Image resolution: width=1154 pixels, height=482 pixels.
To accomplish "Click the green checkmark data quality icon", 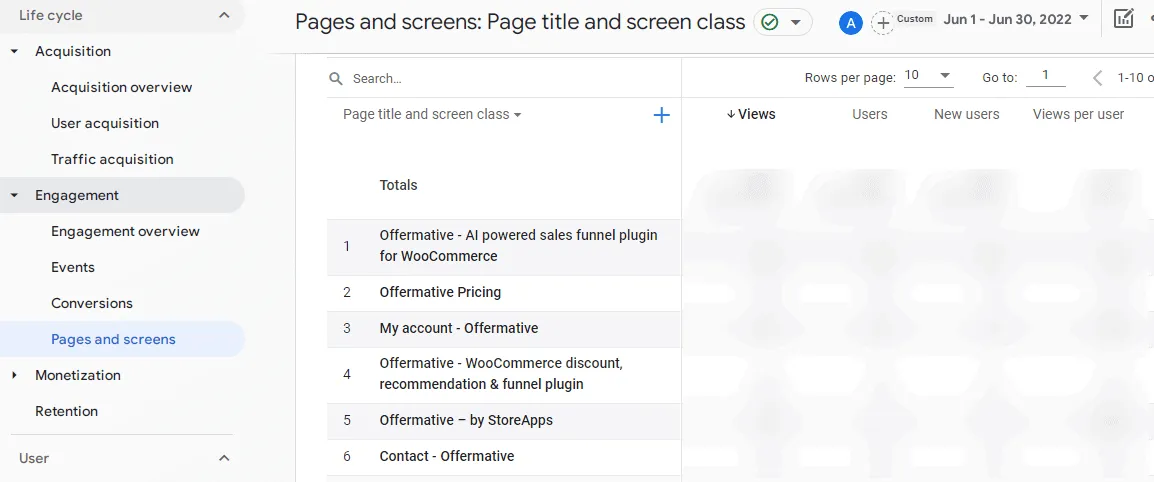I will click(770, 22).
